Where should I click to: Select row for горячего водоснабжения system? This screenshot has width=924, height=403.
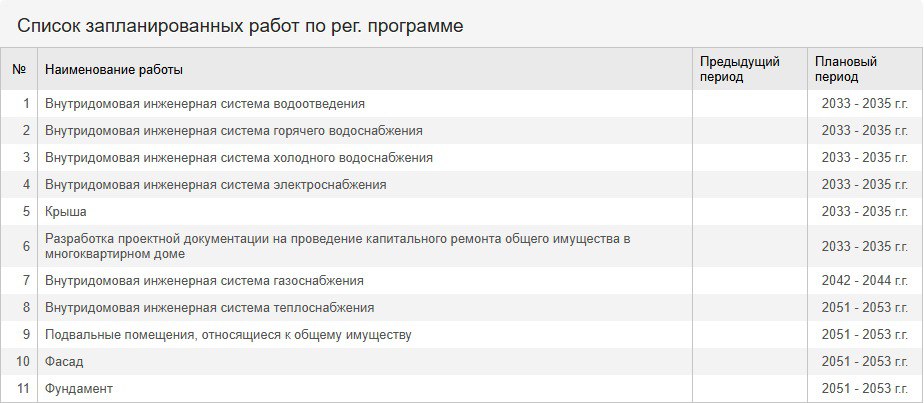(x=461, y=131)
